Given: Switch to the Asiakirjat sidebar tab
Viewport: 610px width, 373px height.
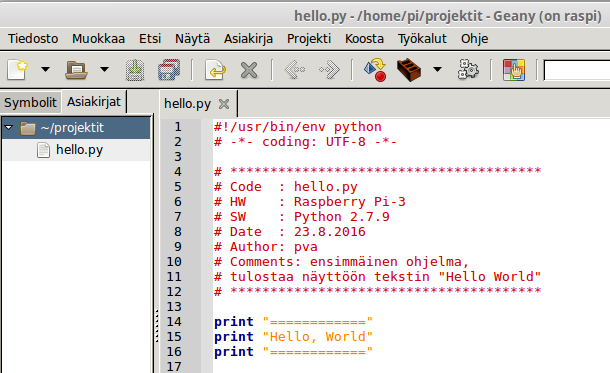Looking at the screenshot, I should [94, 102].
